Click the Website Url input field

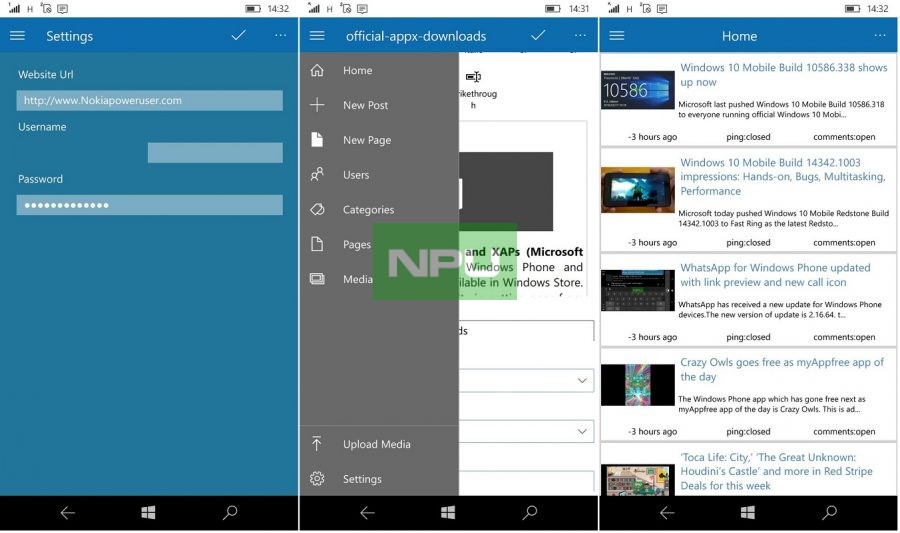tap(149, 100)
